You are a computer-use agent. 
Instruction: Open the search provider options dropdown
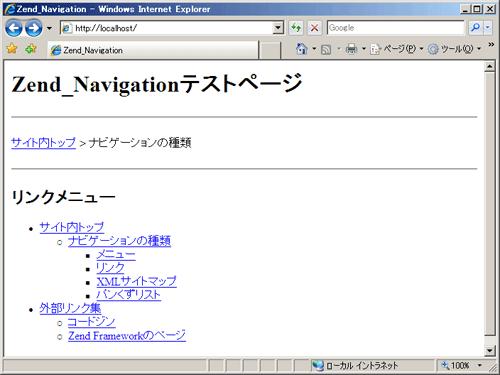point(488,28)
